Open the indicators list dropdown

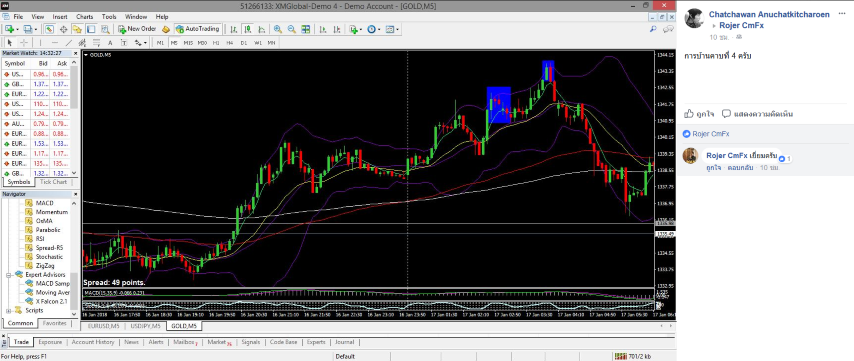click(x=361, y=29)
